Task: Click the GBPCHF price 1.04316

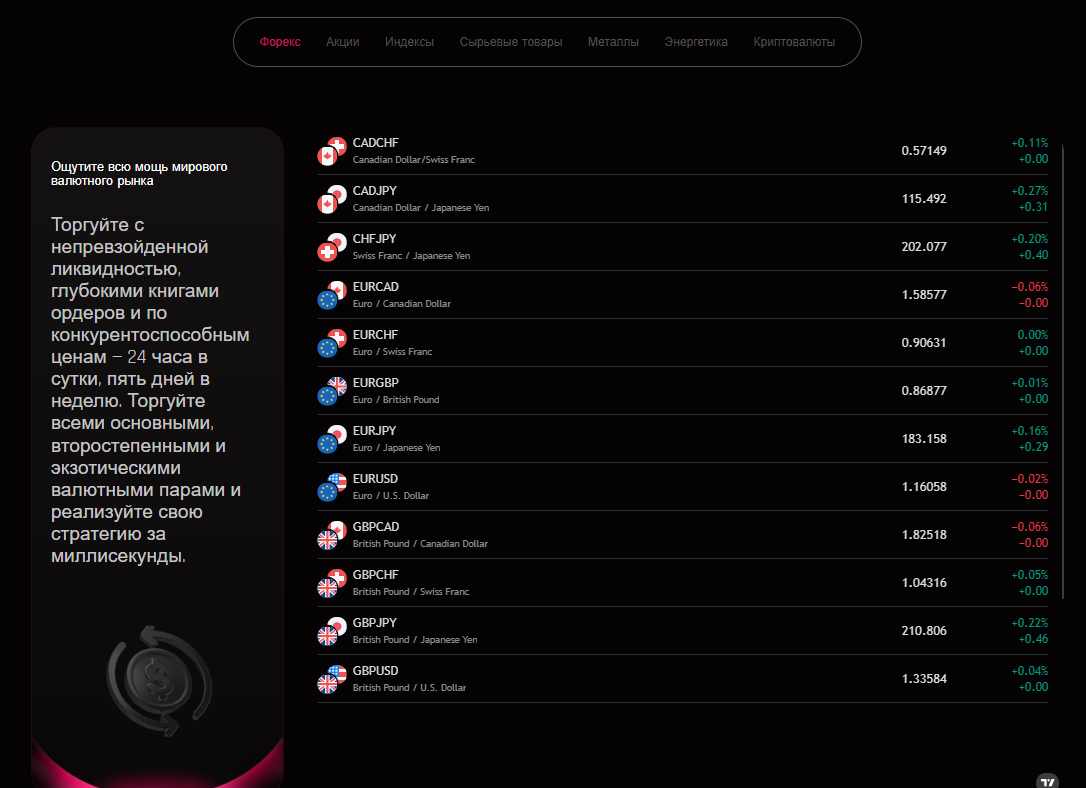Action: coord(924,583)
